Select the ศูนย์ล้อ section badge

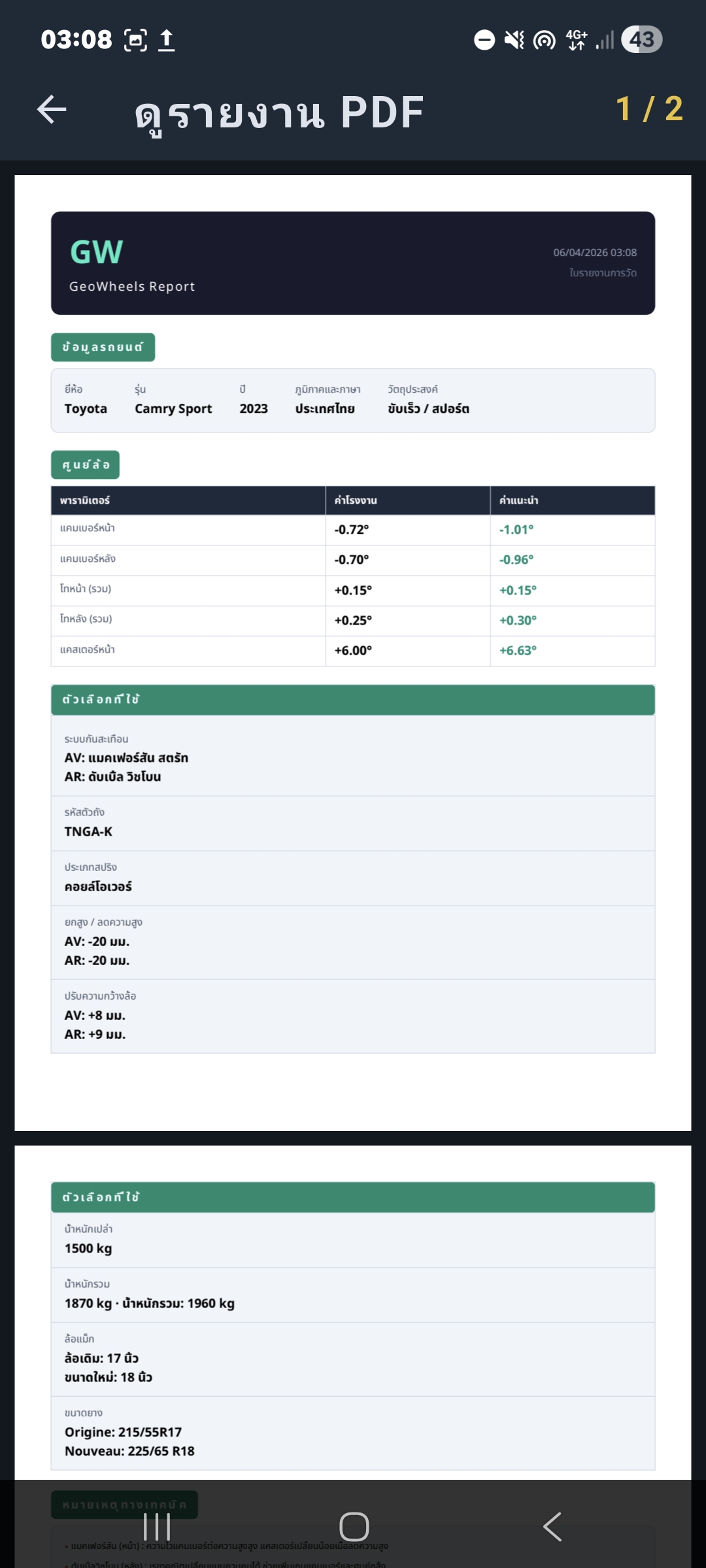(85, 465)
